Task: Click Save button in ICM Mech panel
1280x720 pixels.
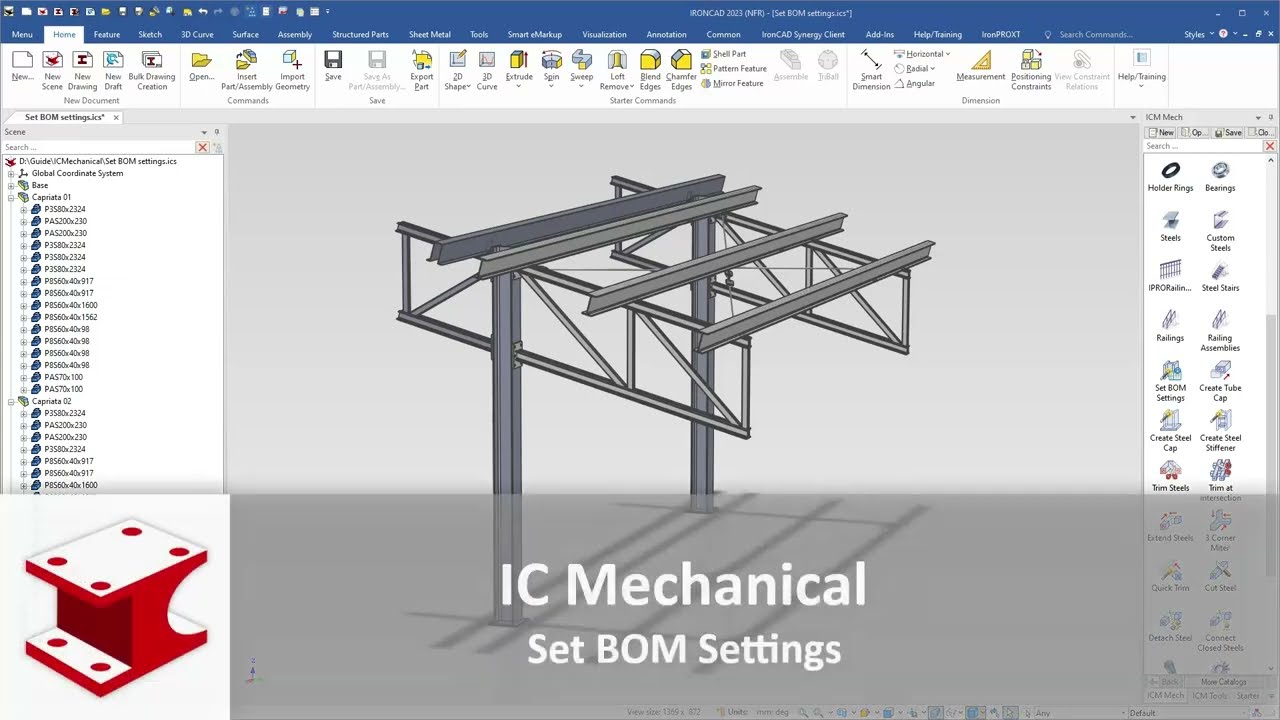Action: coord(1229,132)
